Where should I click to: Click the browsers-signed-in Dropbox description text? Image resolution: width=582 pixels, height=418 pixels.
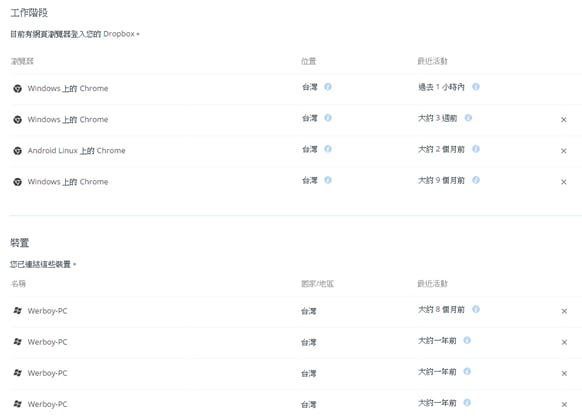[x=75, y=34]
